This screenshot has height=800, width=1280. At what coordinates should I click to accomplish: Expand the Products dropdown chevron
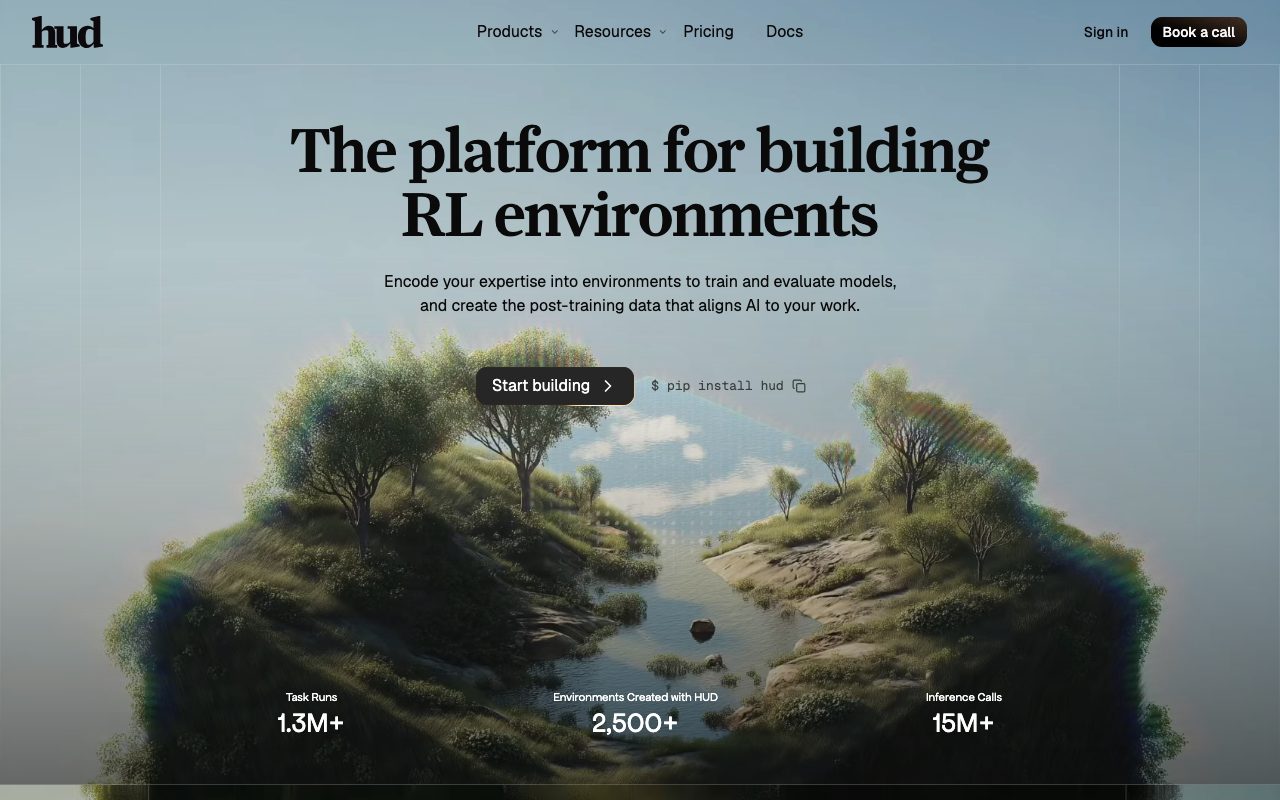554,32
